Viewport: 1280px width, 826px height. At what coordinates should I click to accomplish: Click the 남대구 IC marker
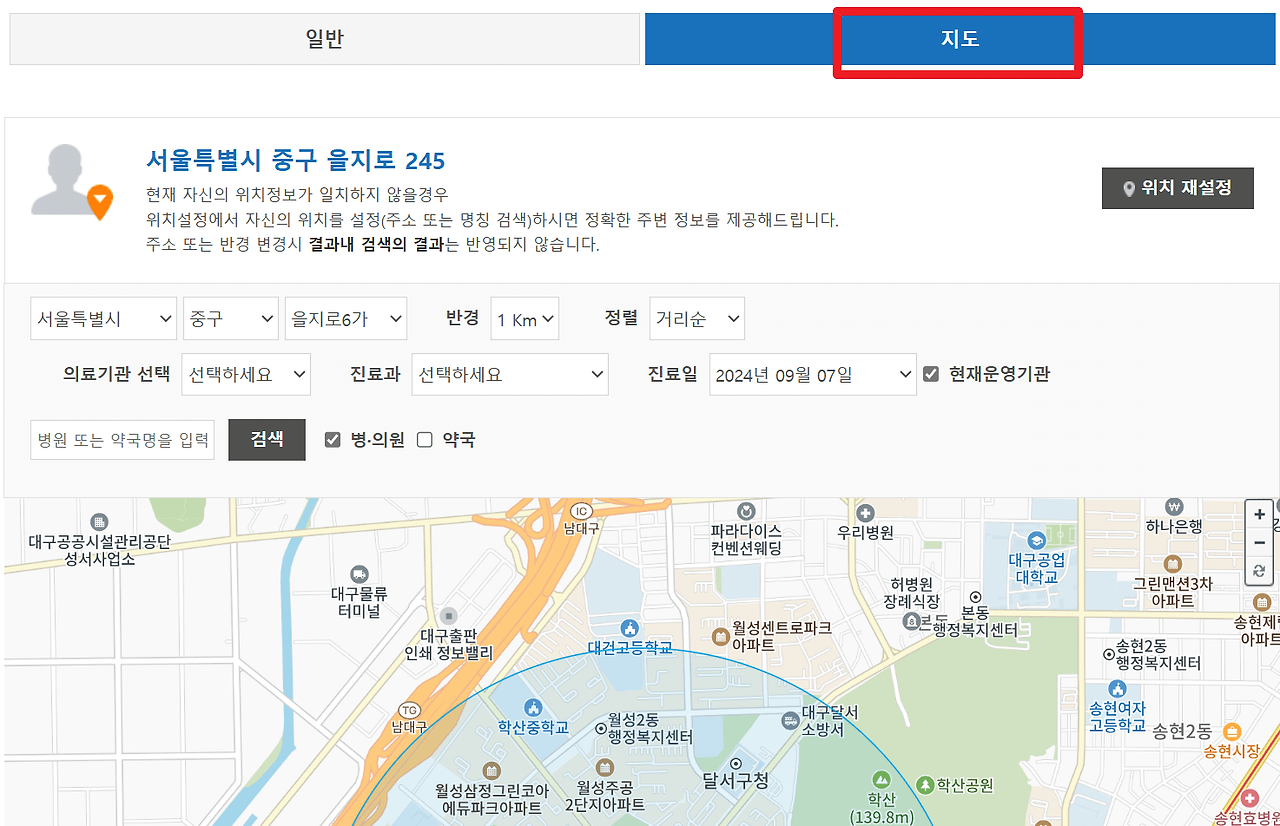pos(580,511)
